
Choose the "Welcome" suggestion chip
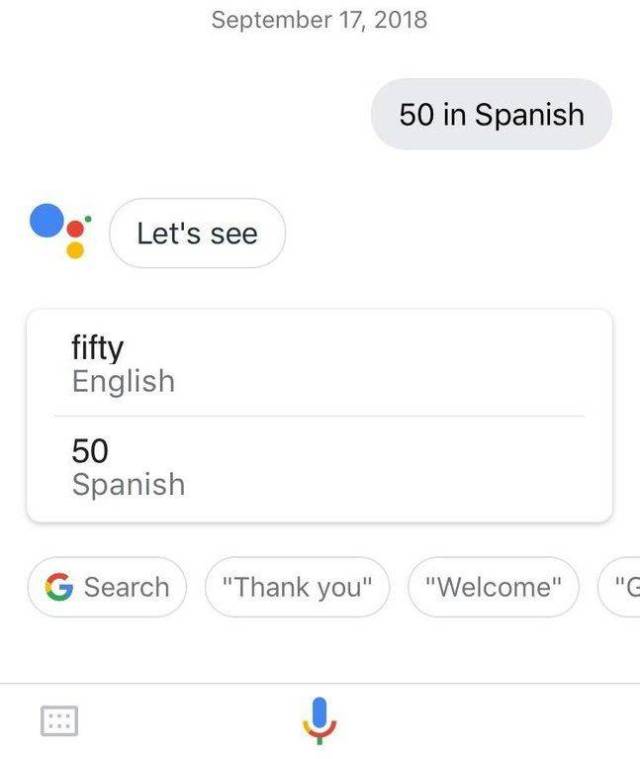click(x=493, y=587)
